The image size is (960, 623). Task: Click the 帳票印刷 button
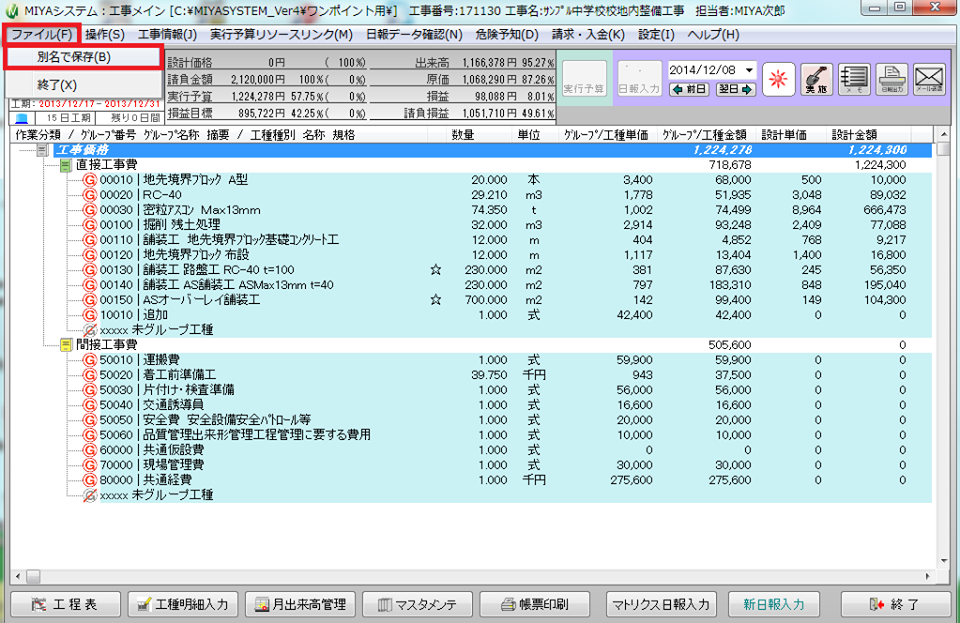(x=534, y=605)
